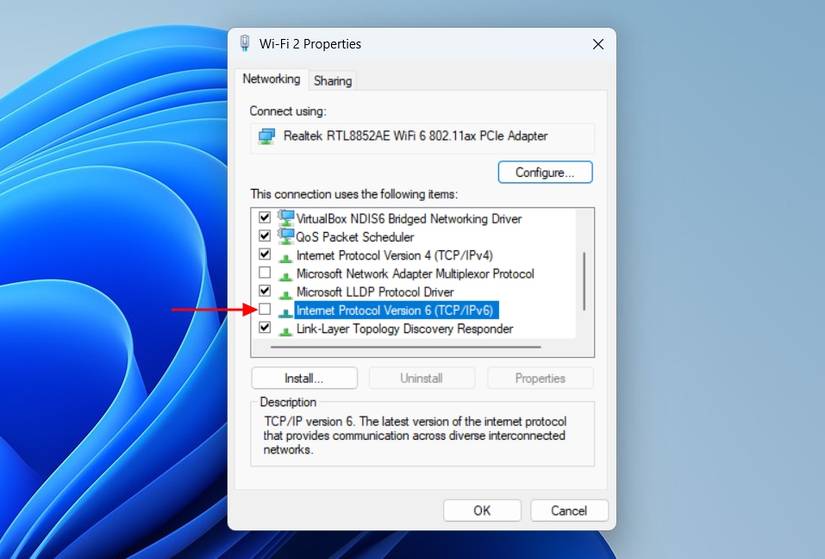Click the TCP/IP version 6 description text
The image size is (825, 559).
click(415, 435)
